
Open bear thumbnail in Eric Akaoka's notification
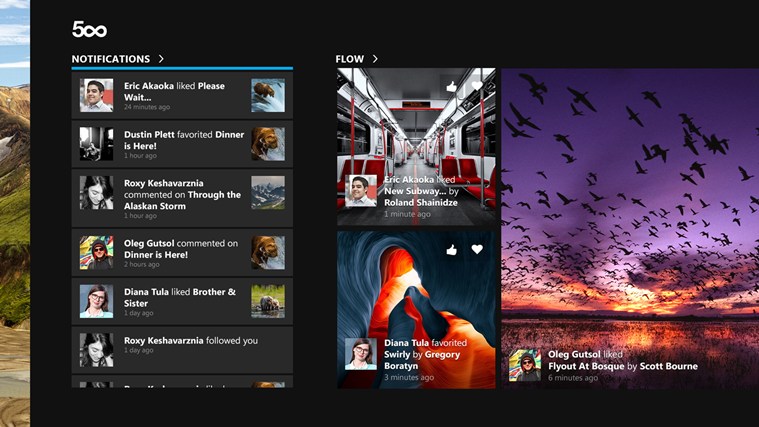268,95
